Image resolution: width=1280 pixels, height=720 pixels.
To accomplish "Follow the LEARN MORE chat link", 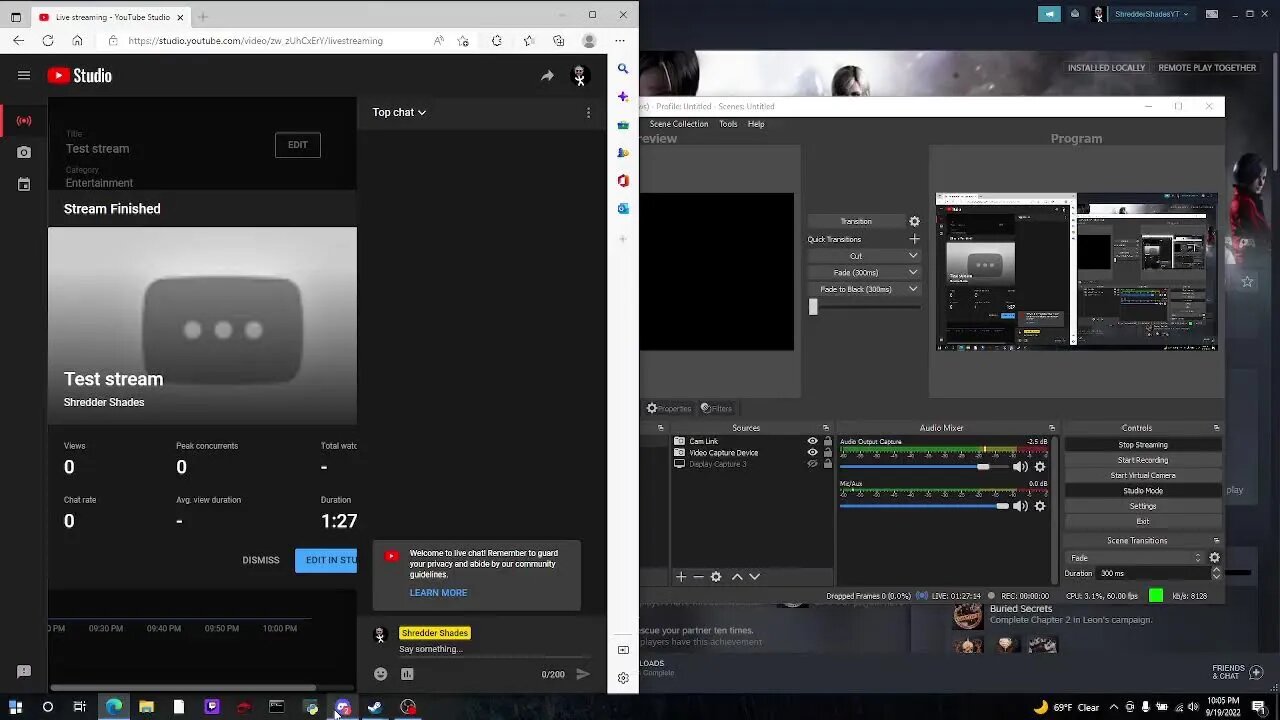I will pyautogui.click(x=438, y=593).
